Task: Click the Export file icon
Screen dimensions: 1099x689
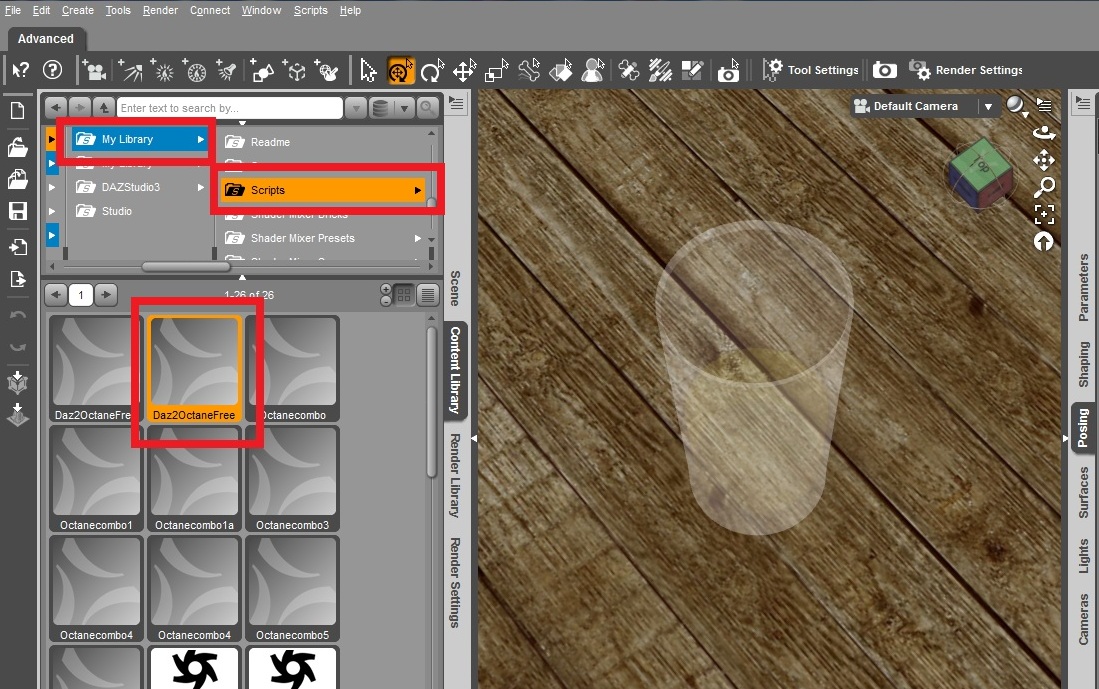Action: click(18, 279)
